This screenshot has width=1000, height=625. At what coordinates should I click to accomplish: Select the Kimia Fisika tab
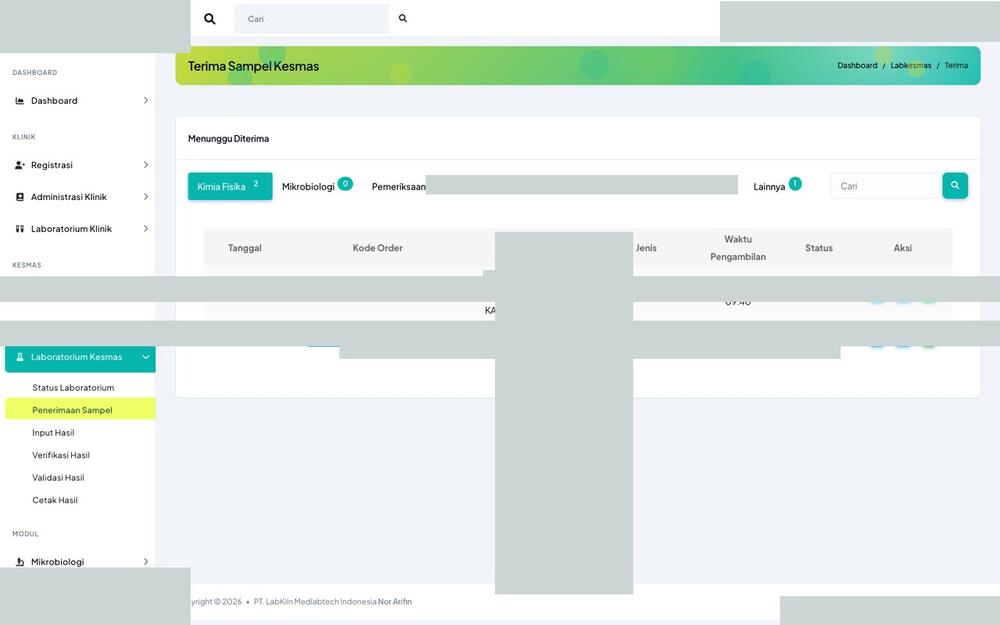[x=230, y=186]
